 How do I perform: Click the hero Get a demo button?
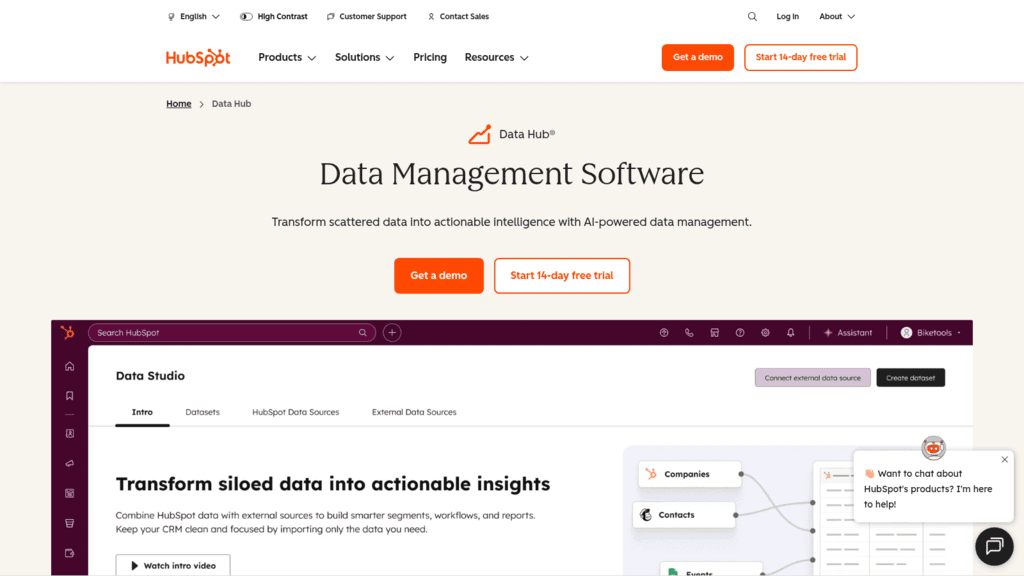coord(439,276)
